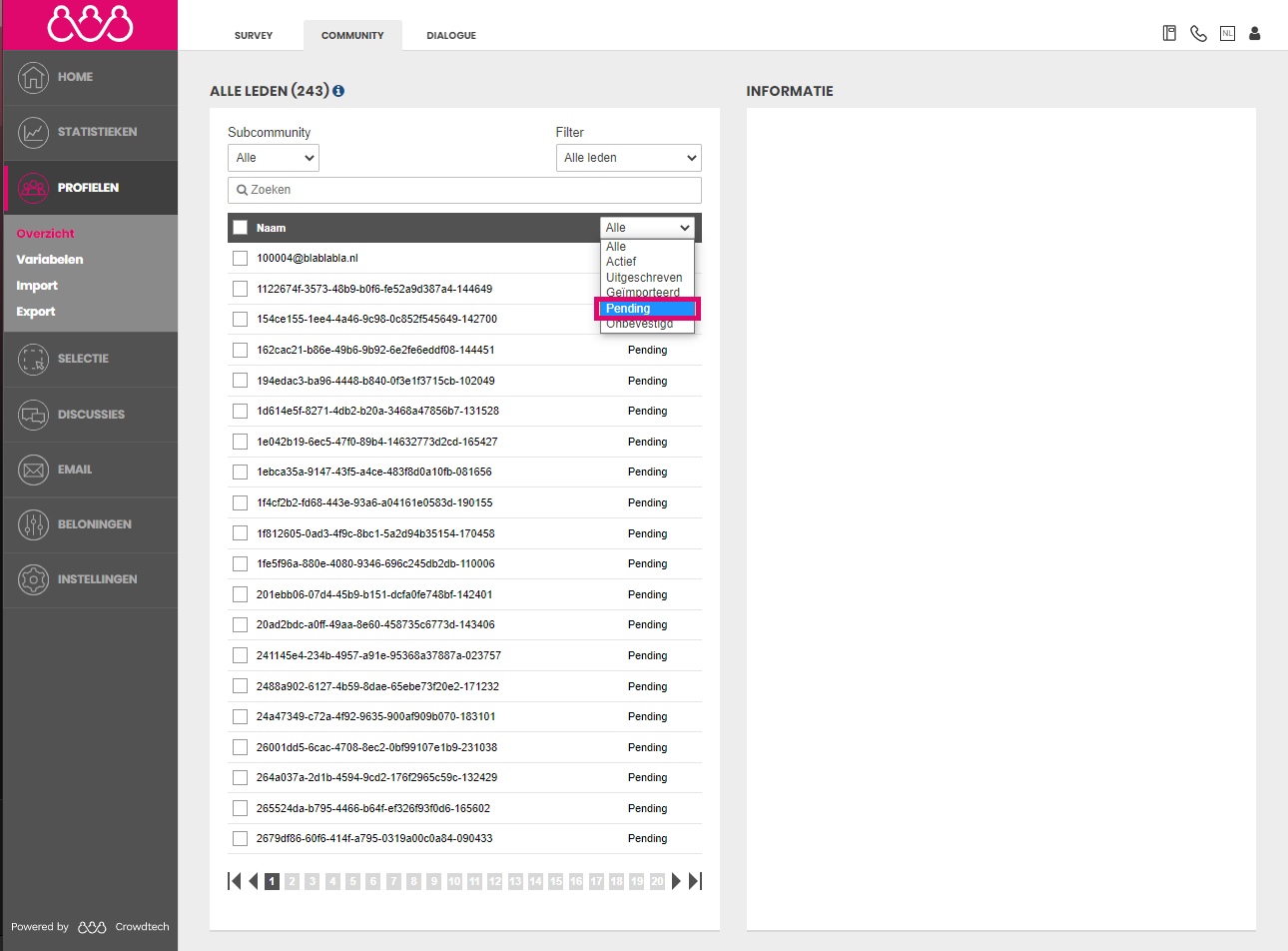Select Geimporteerd in the status list

[x=647, y=293]
